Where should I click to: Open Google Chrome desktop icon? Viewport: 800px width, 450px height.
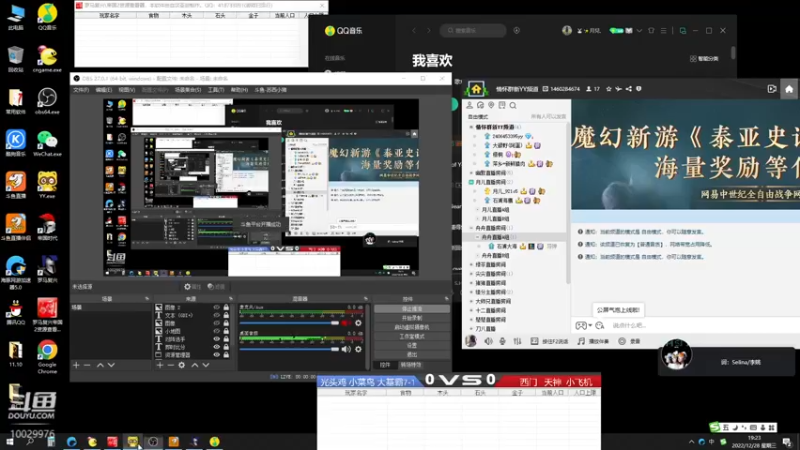(47, 357)
